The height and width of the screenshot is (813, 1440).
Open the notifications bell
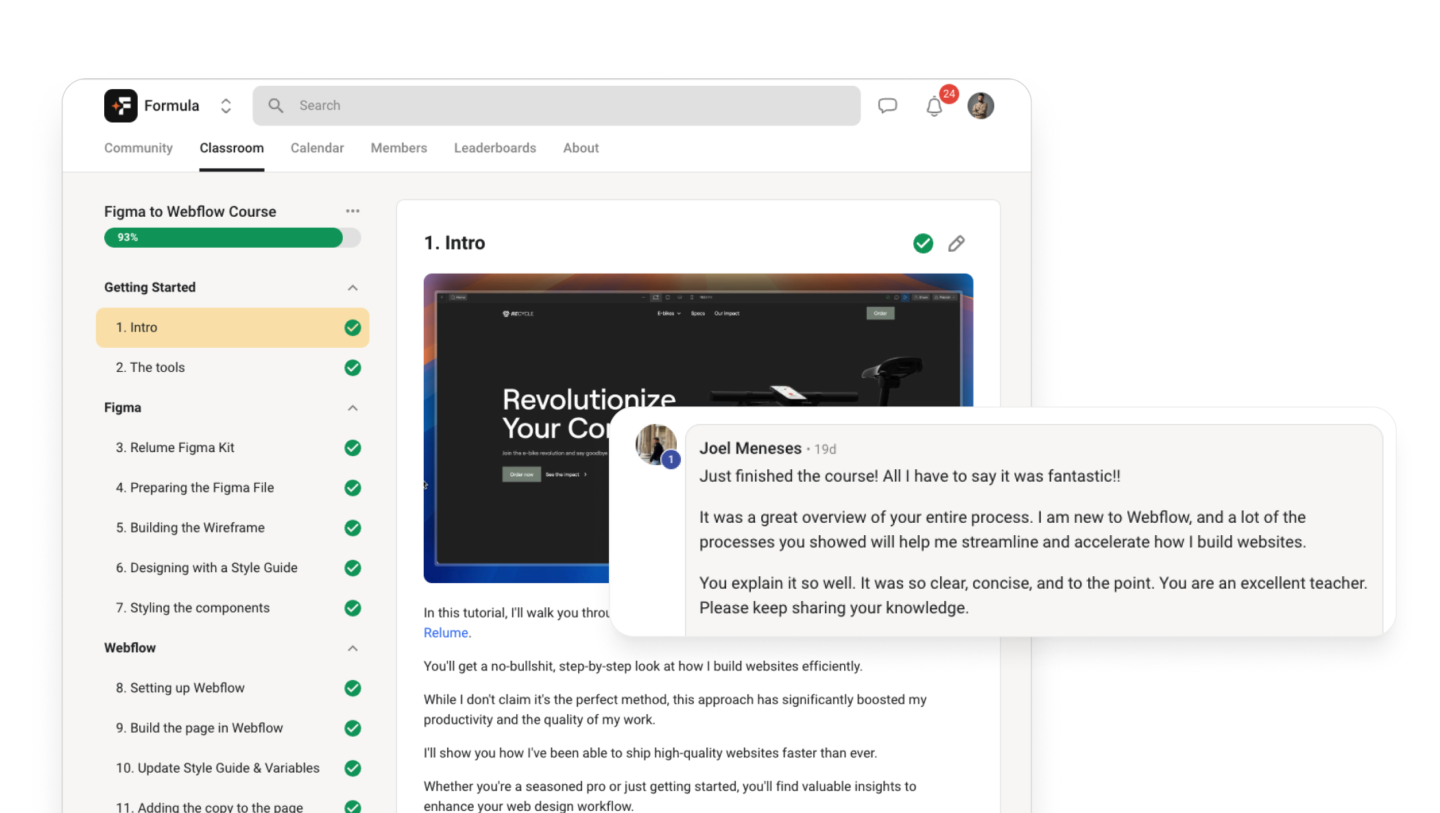(x=934, y=106)
